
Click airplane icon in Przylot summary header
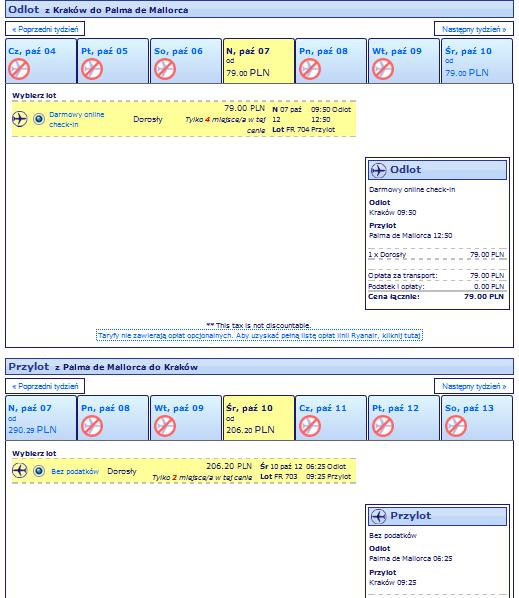click(x=379, y=516)
